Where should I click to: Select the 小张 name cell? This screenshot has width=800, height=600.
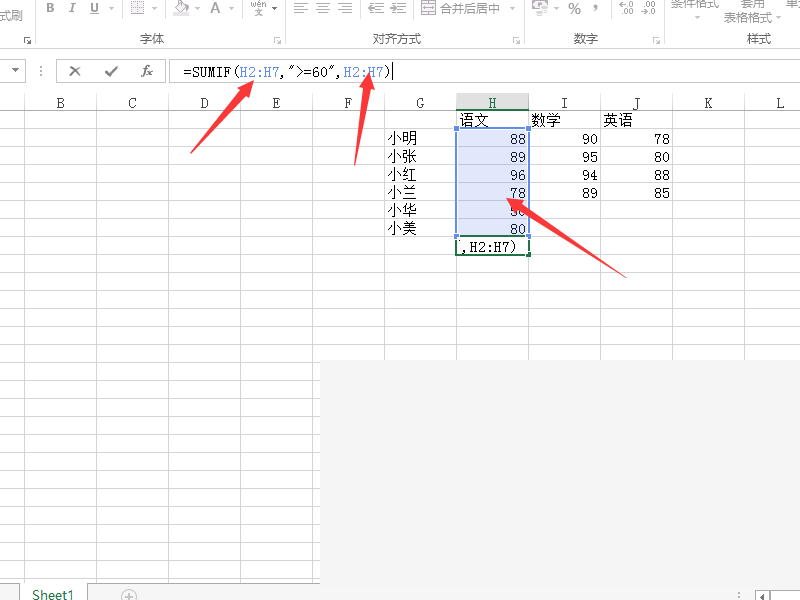pos(420,156)
